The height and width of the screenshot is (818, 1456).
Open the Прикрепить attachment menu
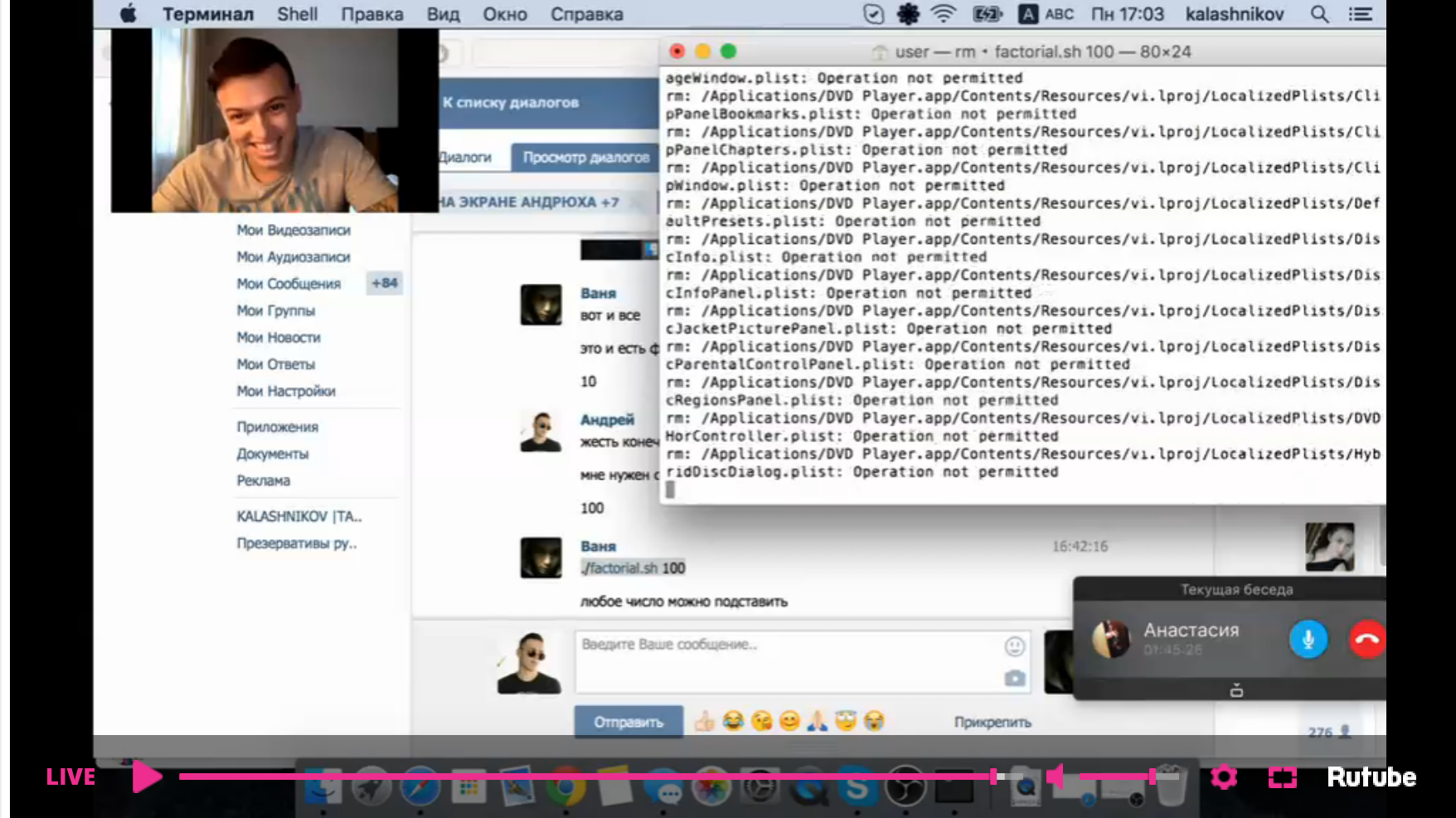(x=993, y=723)
